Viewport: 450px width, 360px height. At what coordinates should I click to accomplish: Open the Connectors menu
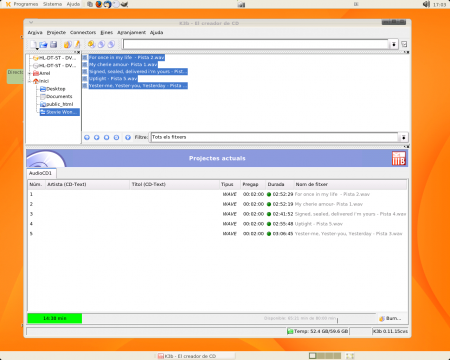(83, 32)
